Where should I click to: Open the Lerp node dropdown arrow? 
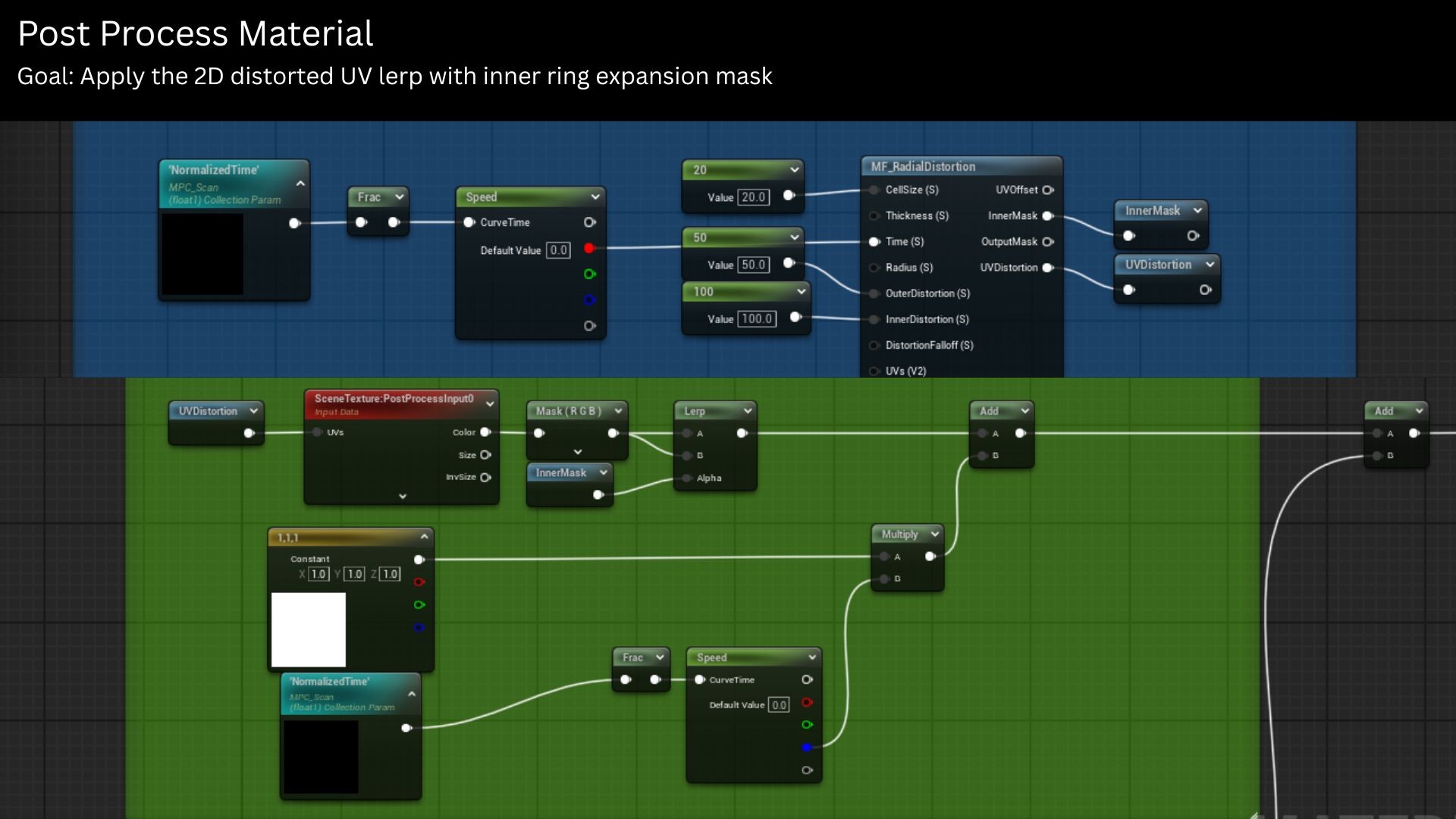747,411
